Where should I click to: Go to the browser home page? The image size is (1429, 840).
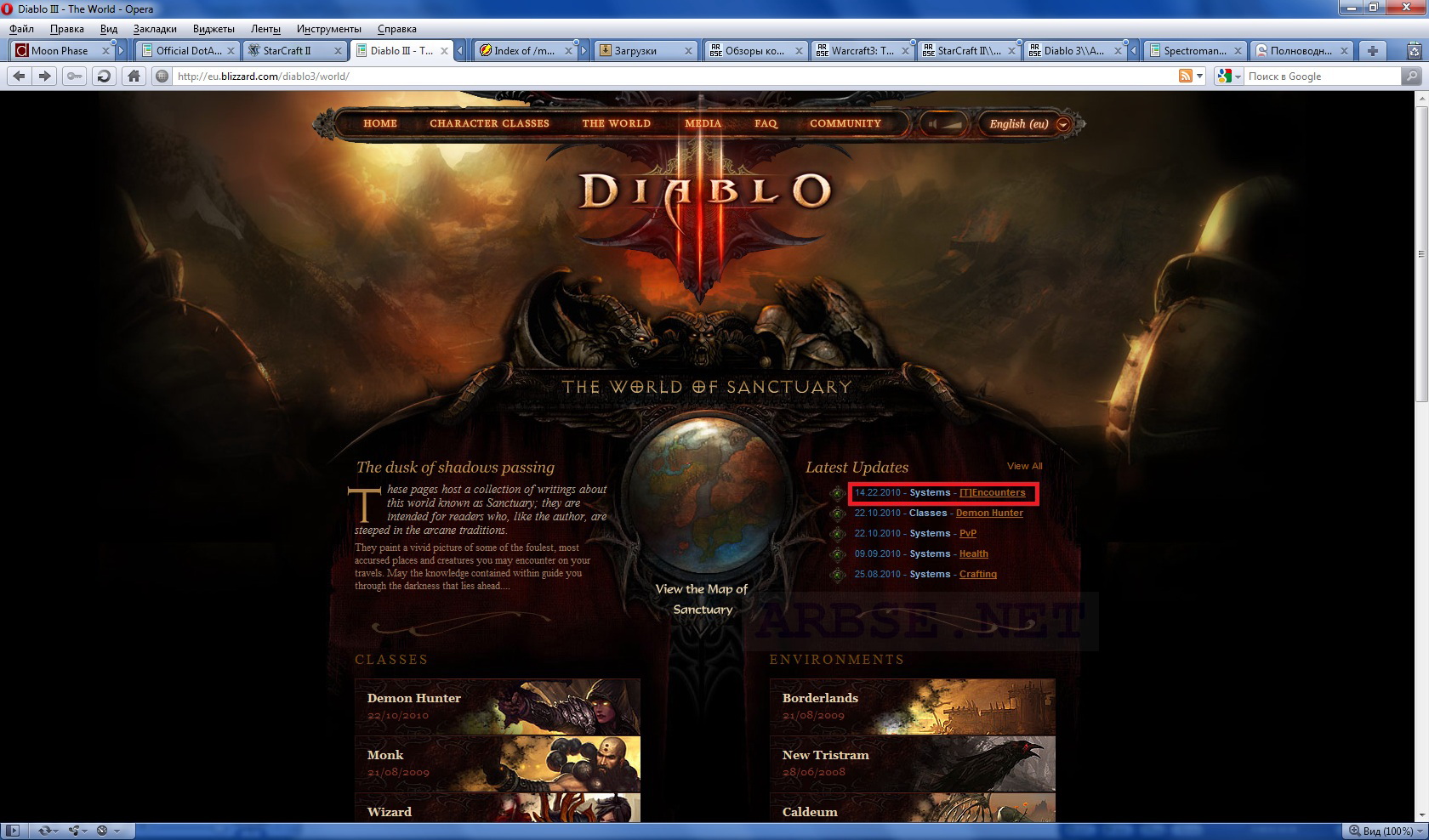134,76
